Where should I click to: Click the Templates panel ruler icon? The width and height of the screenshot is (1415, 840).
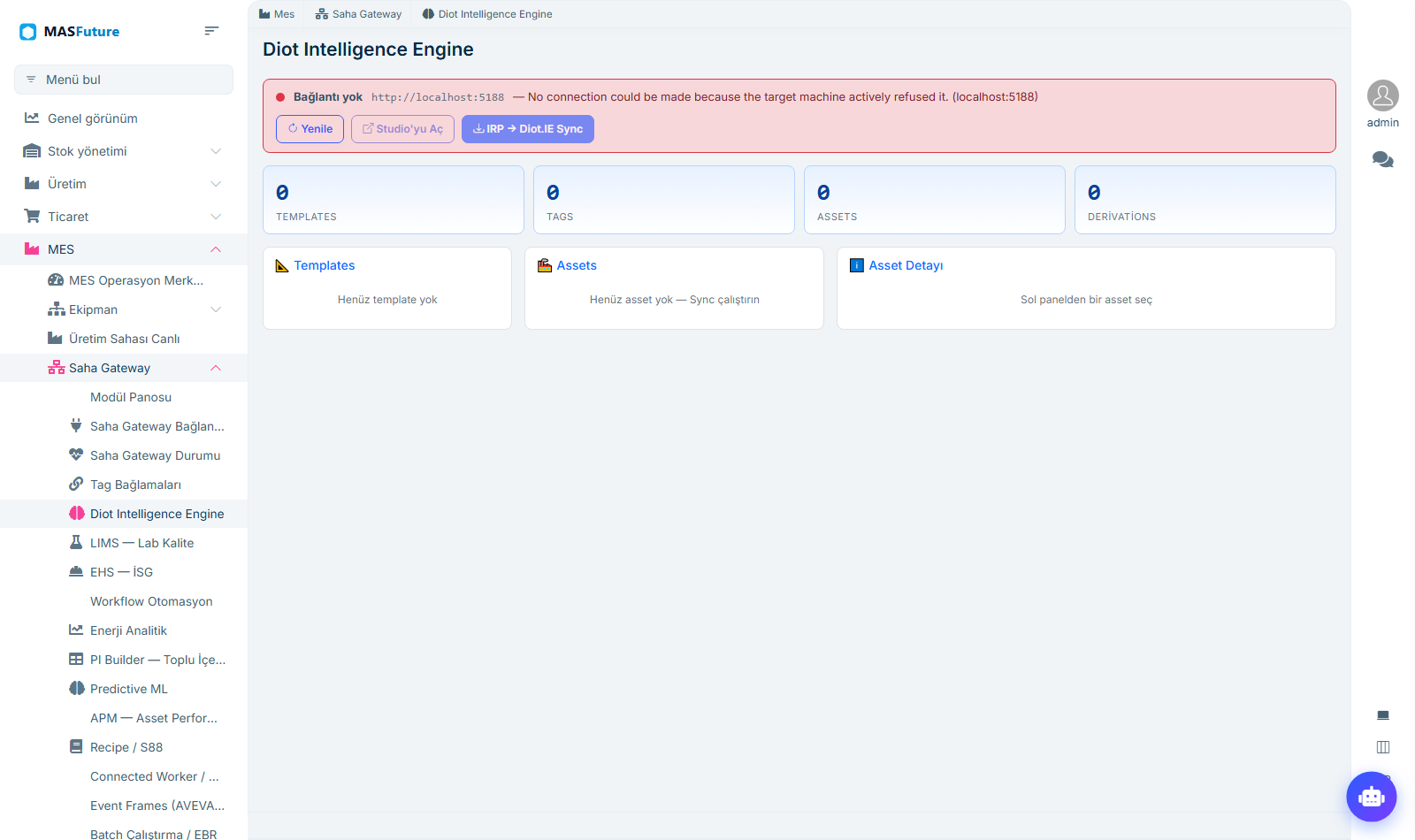click(282, 265)
